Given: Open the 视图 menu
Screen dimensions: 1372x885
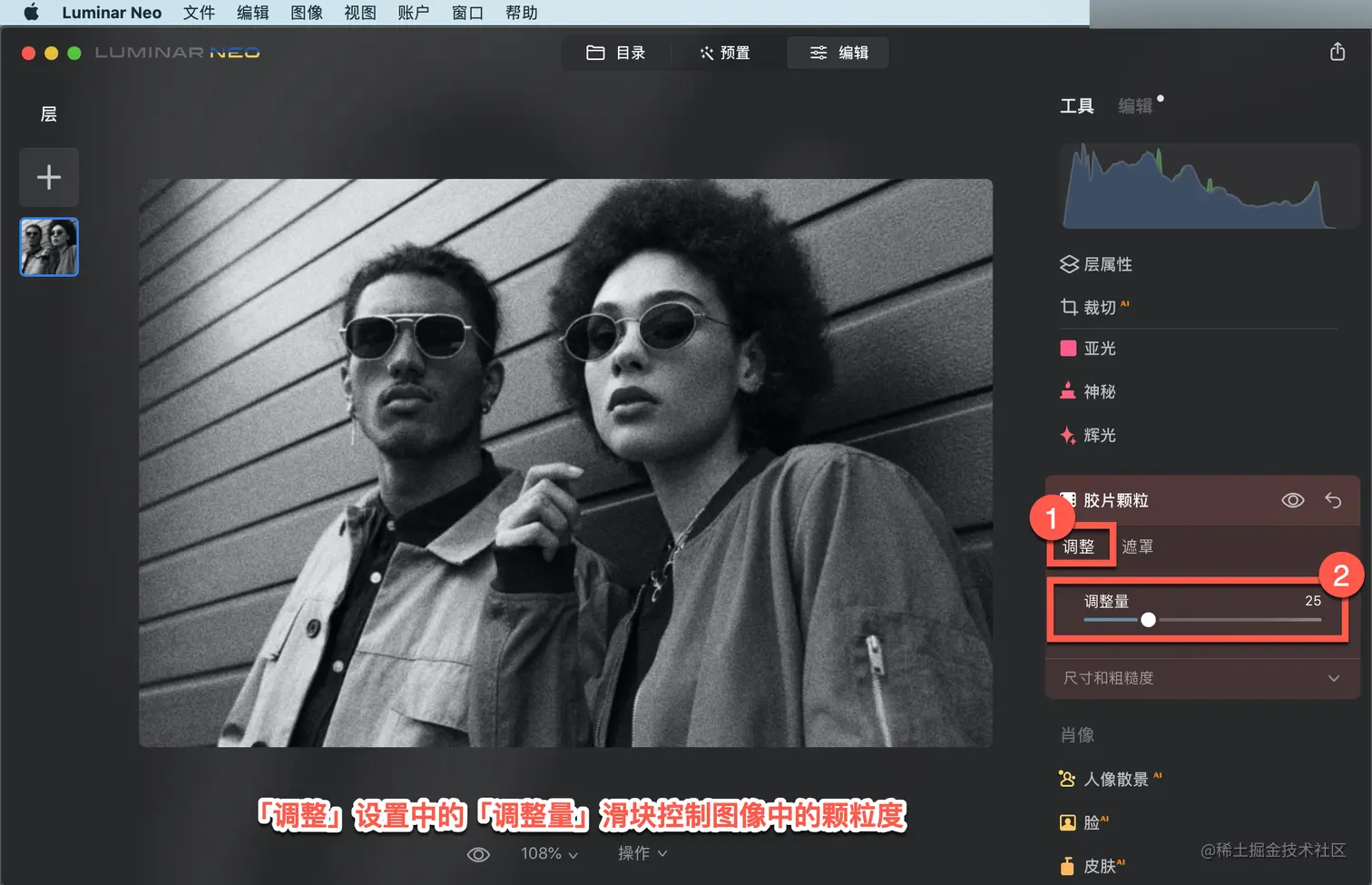Looking at the screenshot, I should pyautogui.click(x=360, y=13).
